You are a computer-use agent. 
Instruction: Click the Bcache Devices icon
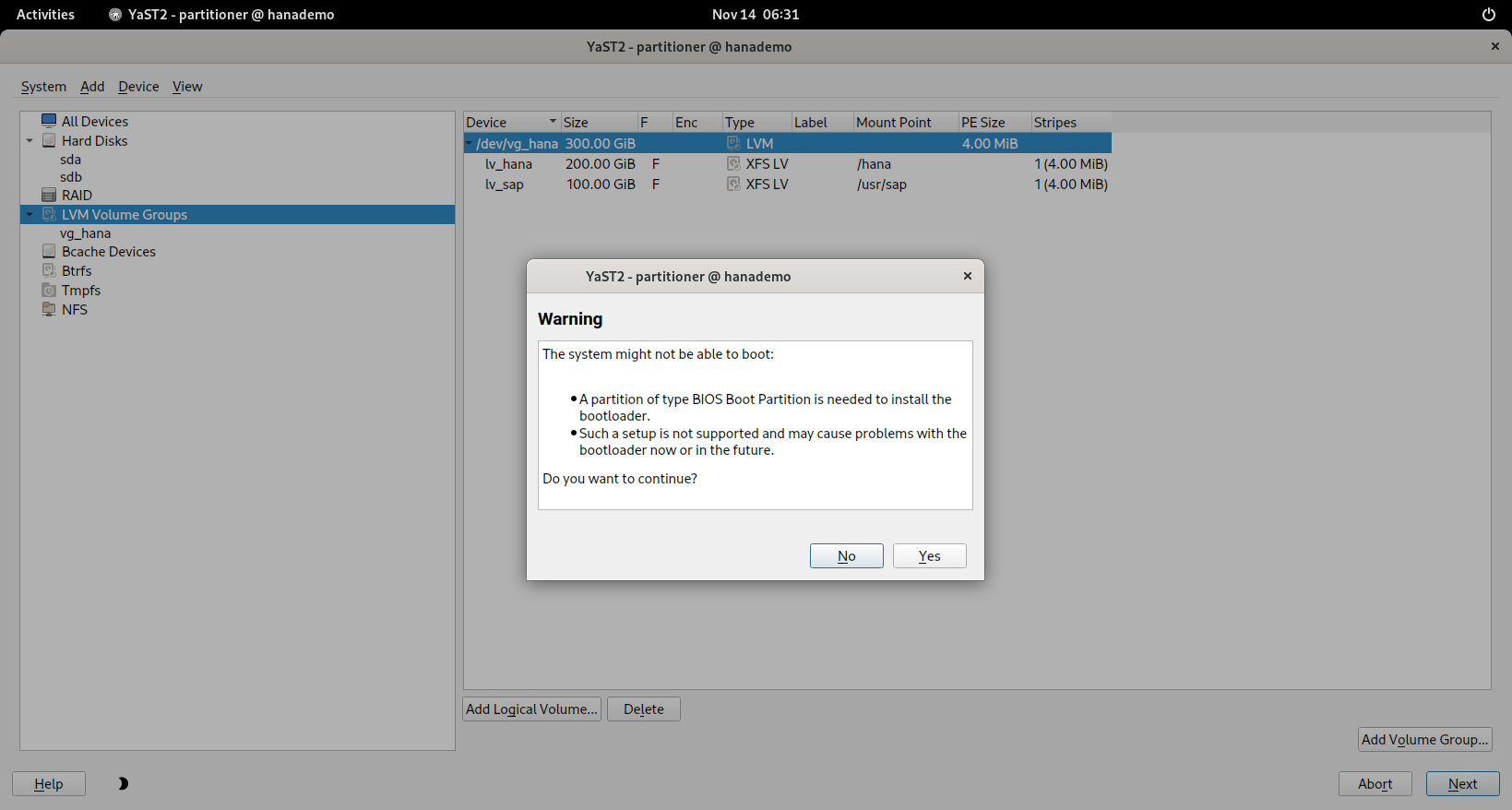click(x=49, y=251)
